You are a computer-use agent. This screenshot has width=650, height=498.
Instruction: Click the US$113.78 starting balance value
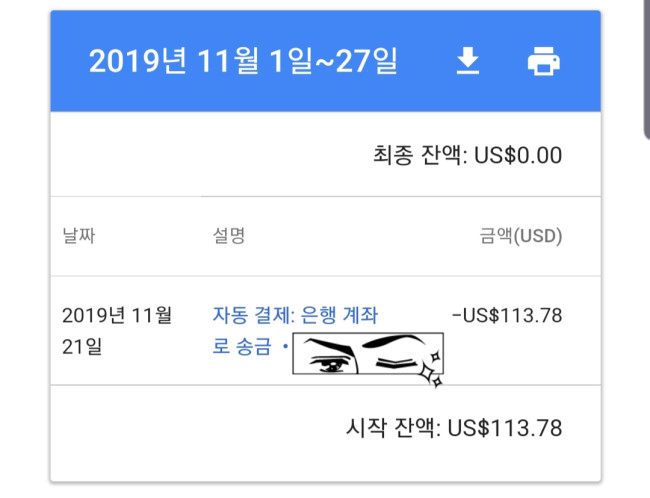pyautogui.click(x=504, y=428)
